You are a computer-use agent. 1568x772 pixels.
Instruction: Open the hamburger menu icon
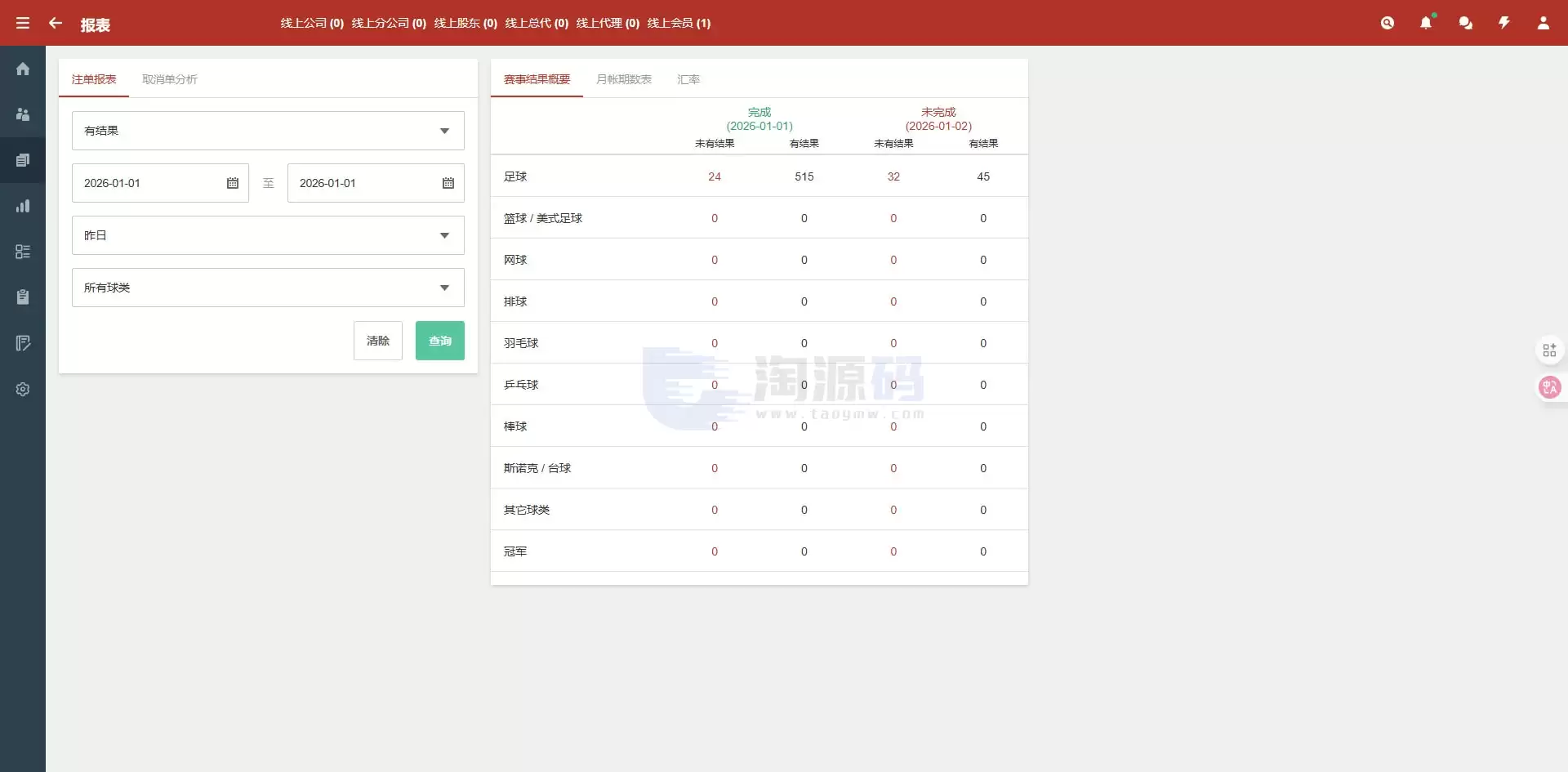coord(23,23)
